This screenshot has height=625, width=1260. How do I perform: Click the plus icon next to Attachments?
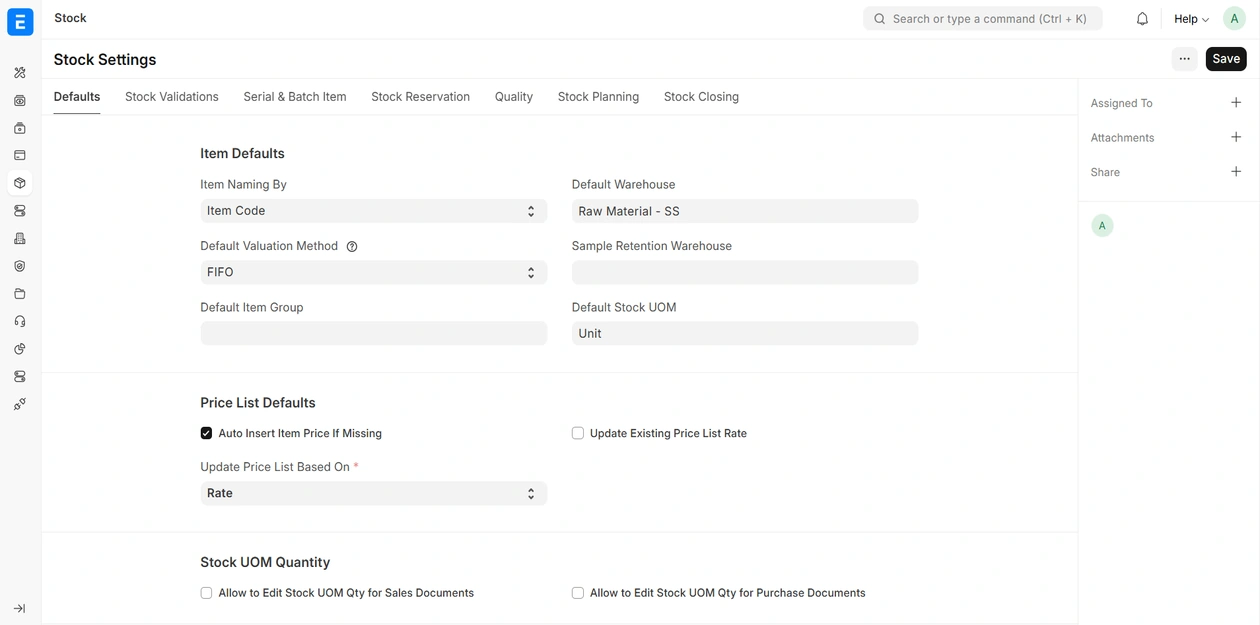[x=1236, y=137]
